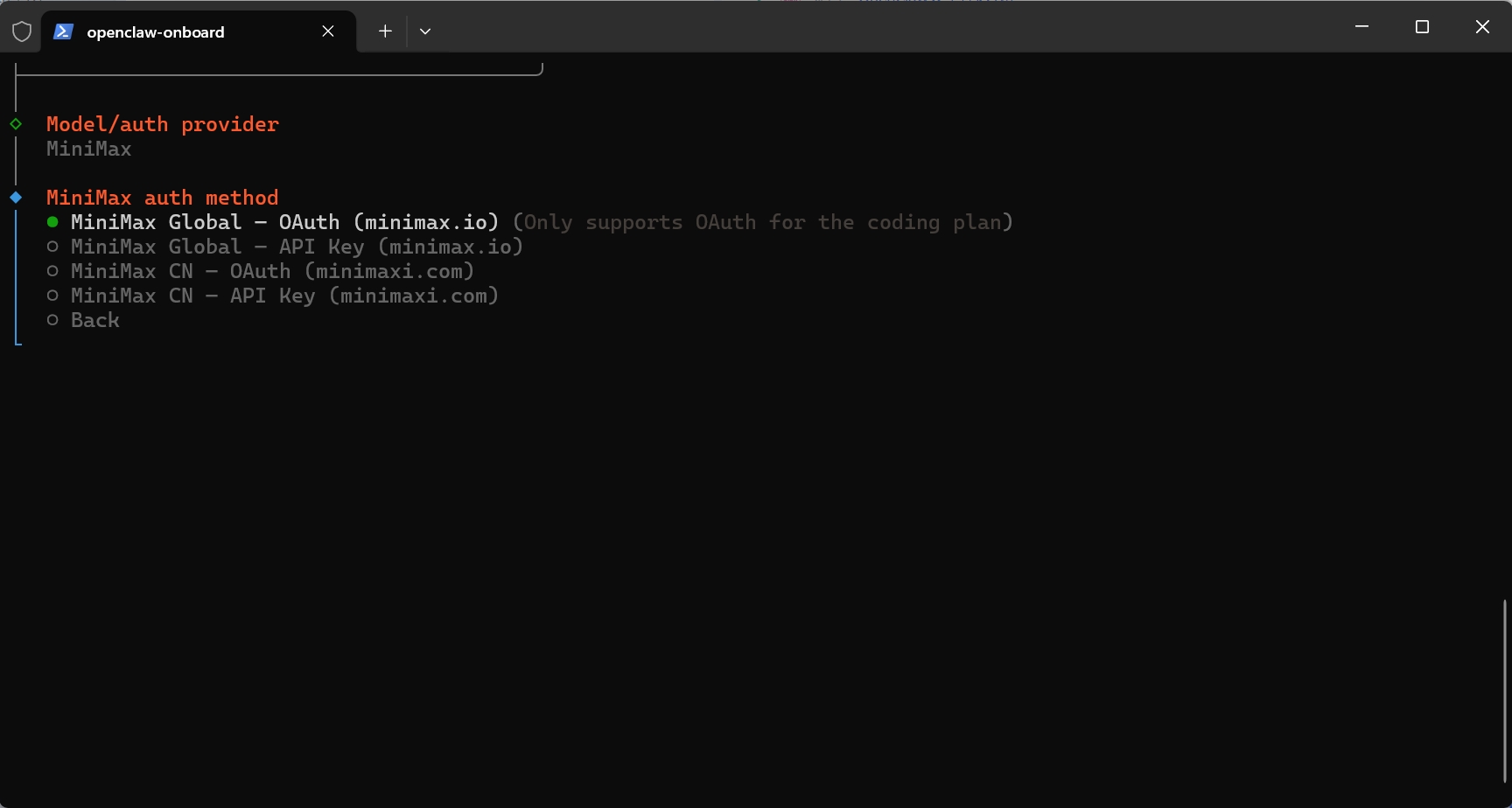The width and height of the screenshot is (1512, 808).
Task: Close the openclaw-onboard tab
Action: (328, 31)
